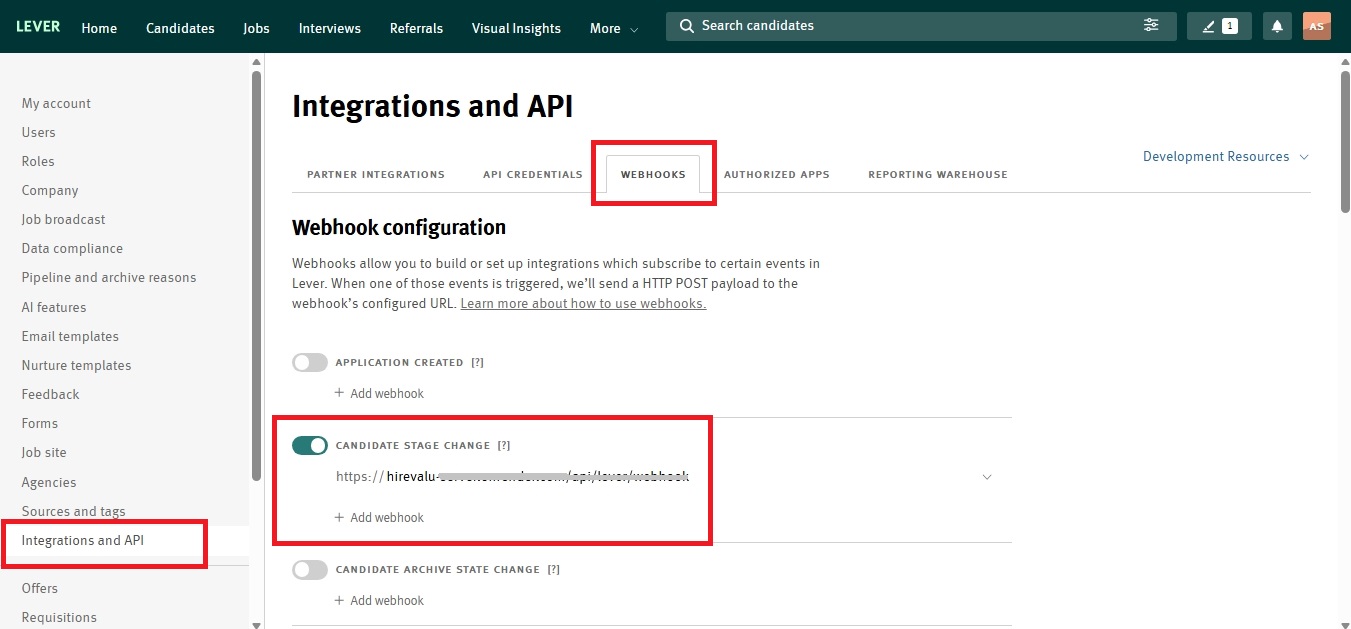Open the Candidates nav item
This screenshot has height=629, width=1351.
pos(180,28)
